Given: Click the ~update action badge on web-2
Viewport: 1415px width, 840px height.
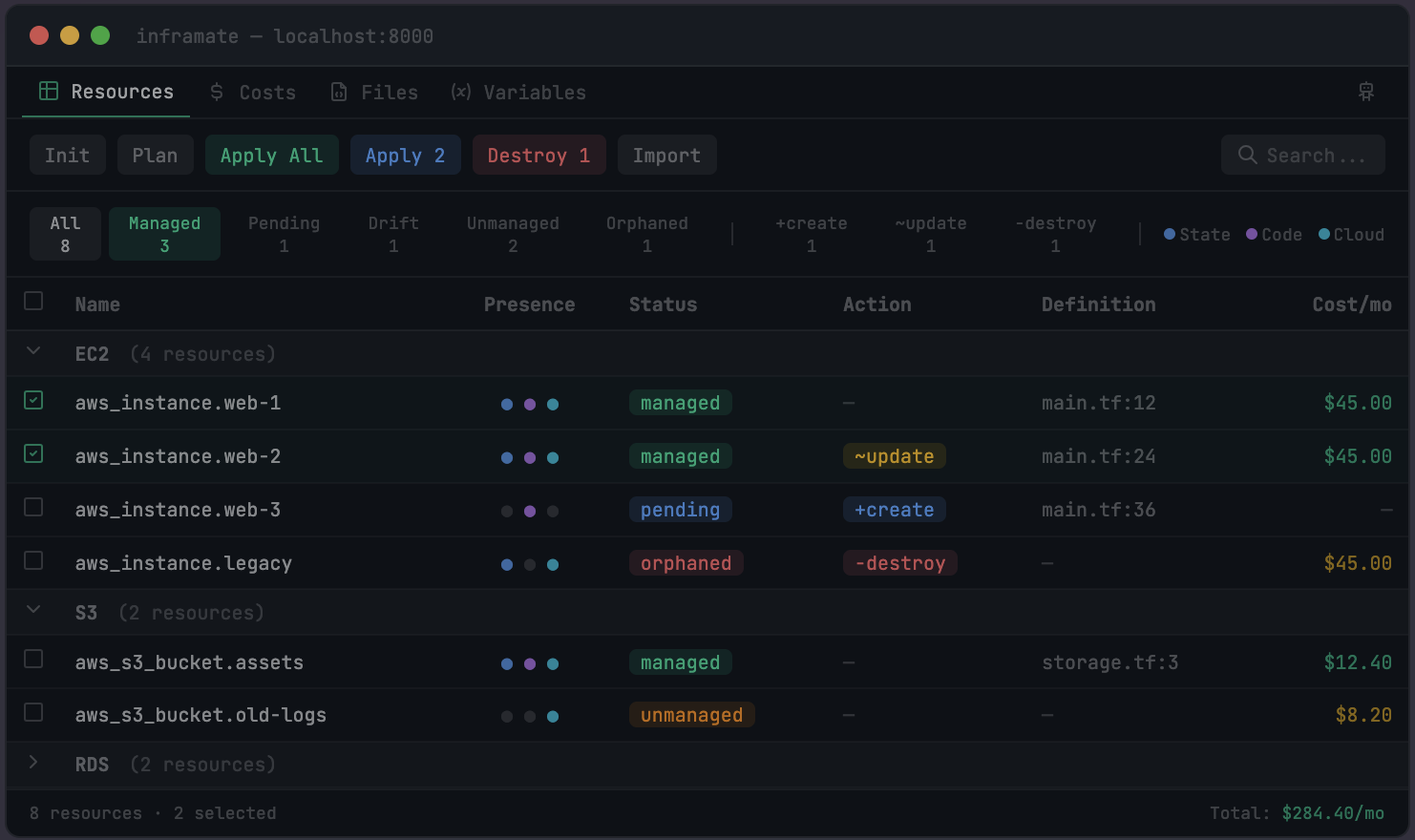Looking at the screenshot, I should (895, 456).
